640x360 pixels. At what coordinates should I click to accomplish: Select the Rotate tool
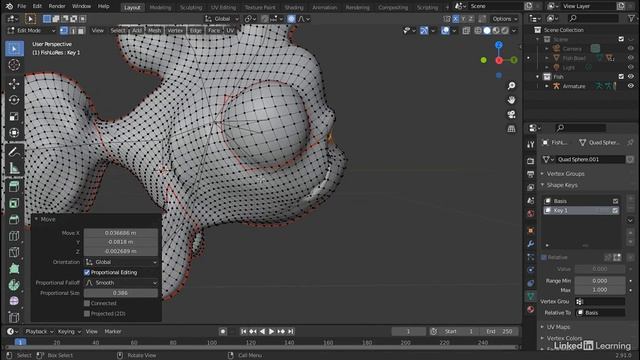tap(14, 100)
